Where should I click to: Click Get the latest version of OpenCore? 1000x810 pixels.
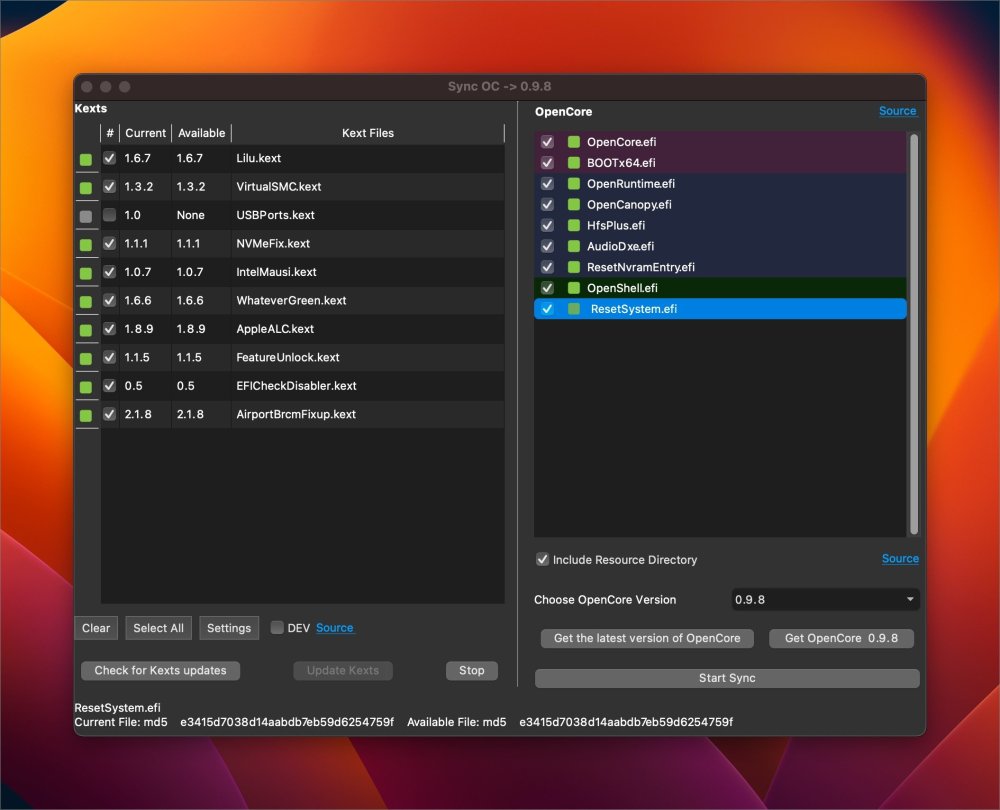[x=647, y=638]
